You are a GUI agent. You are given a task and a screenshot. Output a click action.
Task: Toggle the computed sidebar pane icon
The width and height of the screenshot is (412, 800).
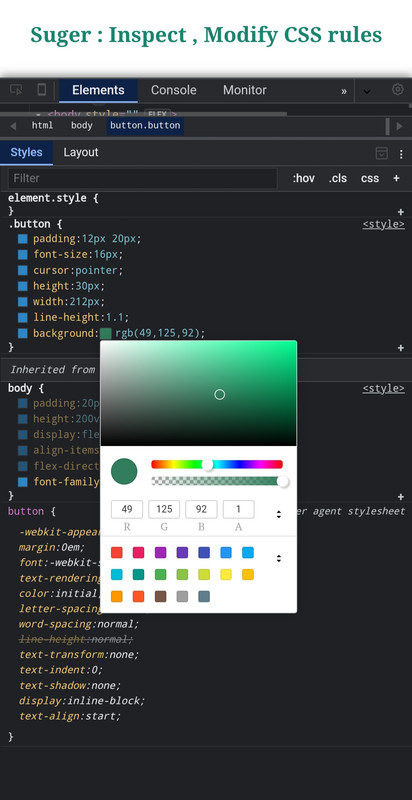pos(381,153)
